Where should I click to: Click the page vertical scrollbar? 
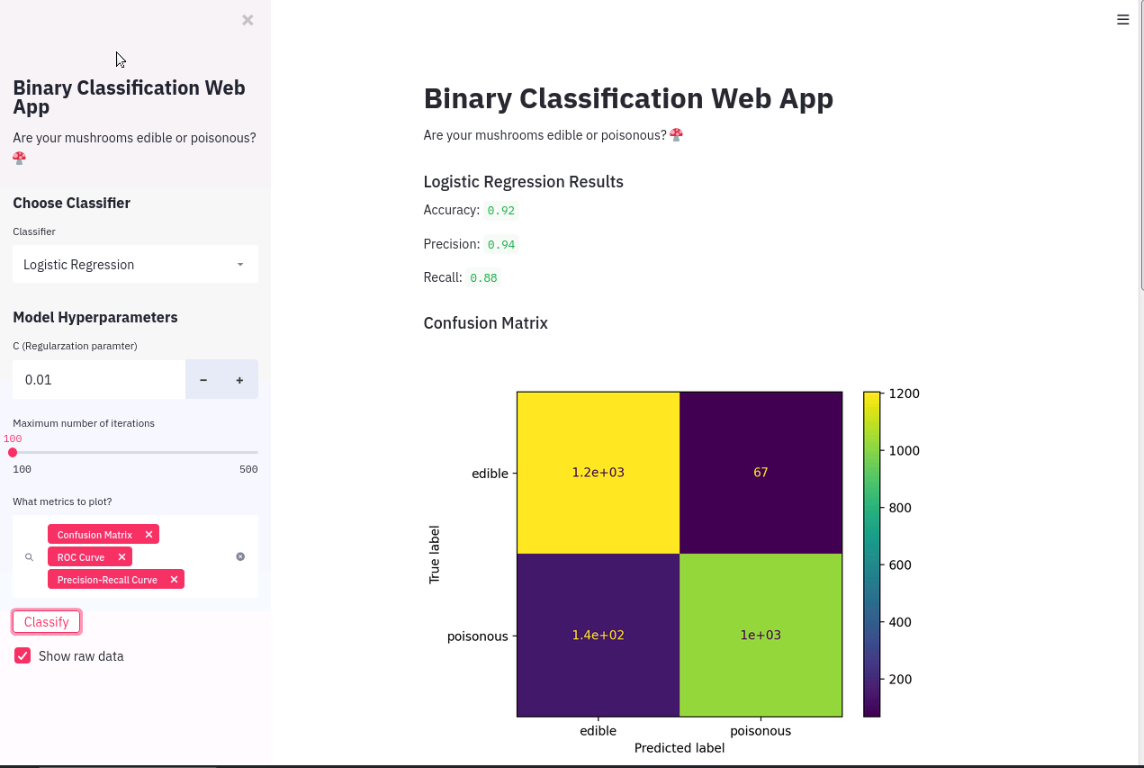(1140, 146)
